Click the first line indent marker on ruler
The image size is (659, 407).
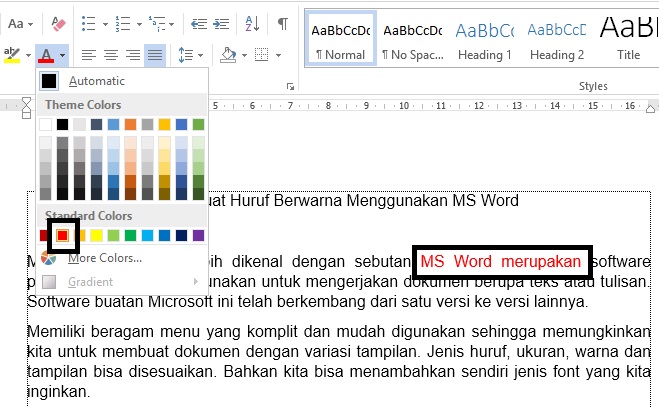[26, 101]
